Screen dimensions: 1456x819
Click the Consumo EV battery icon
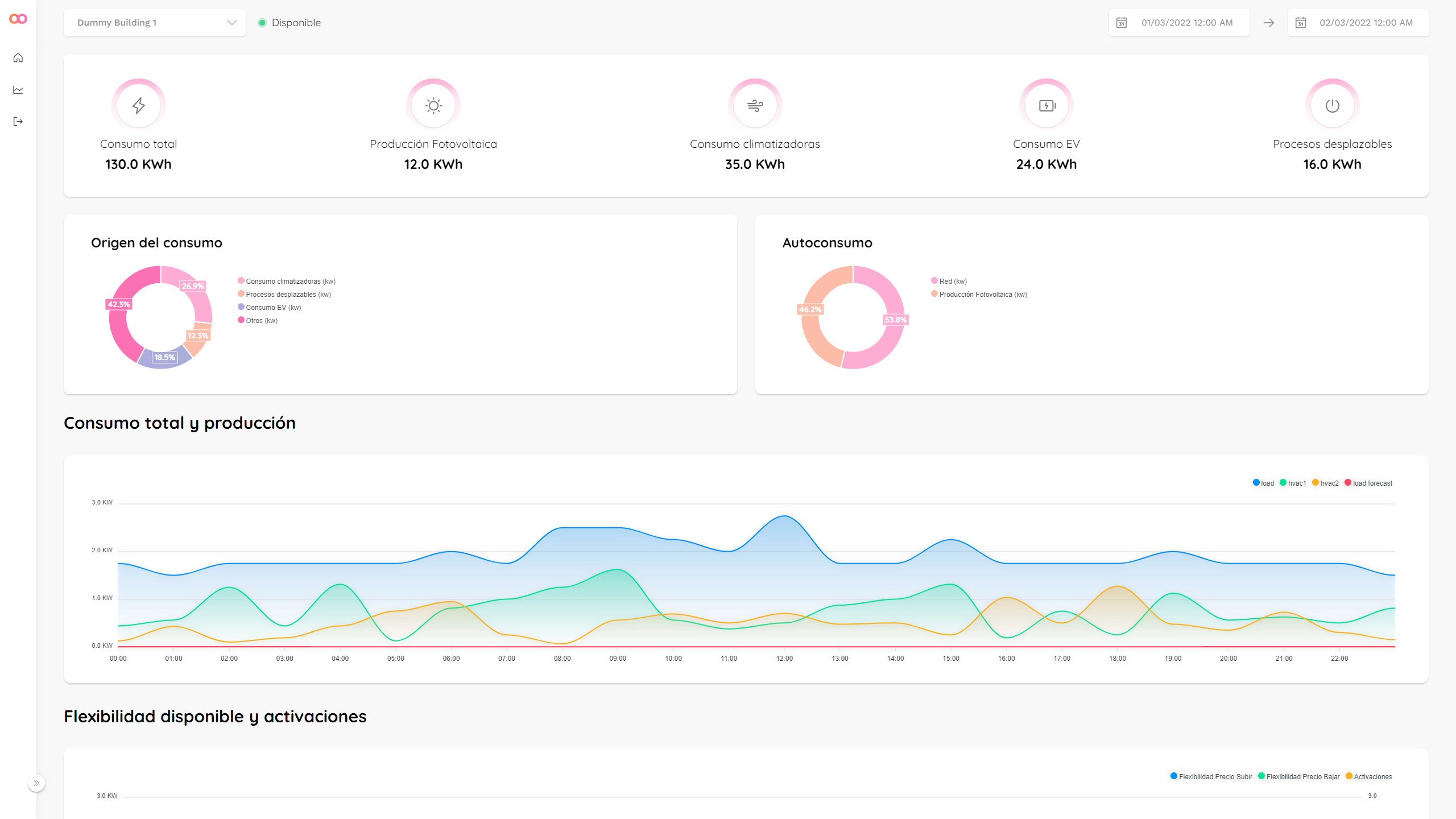pos(1046,106)
